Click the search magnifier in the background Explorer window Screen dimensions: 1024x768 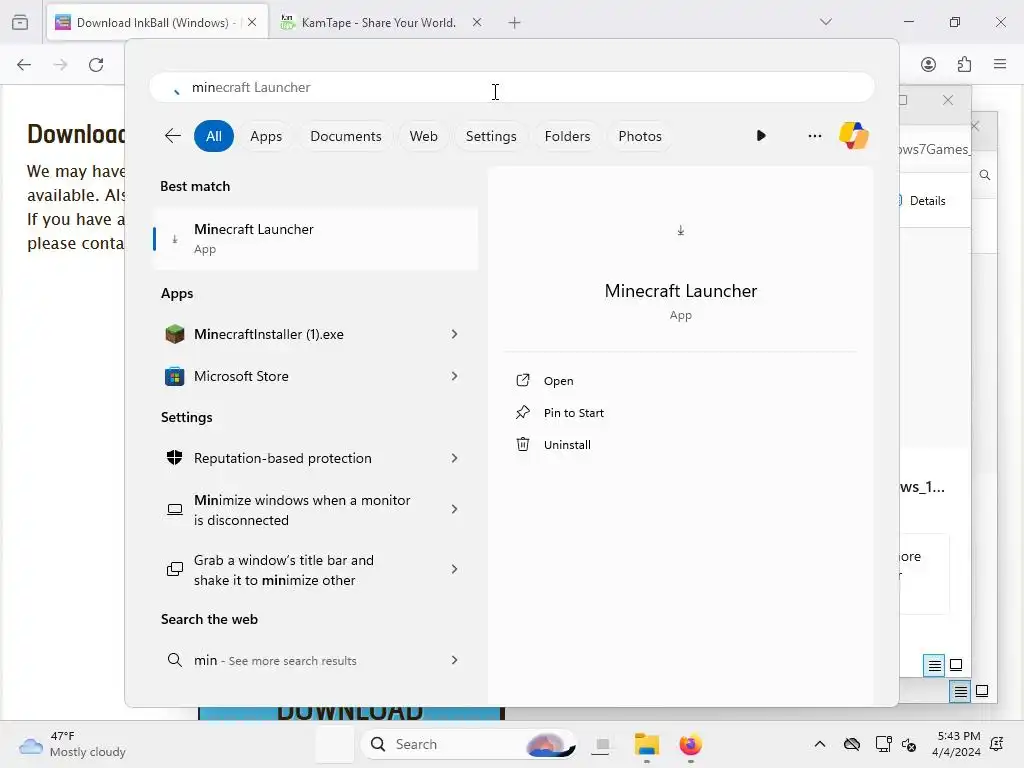click(985, 174)
